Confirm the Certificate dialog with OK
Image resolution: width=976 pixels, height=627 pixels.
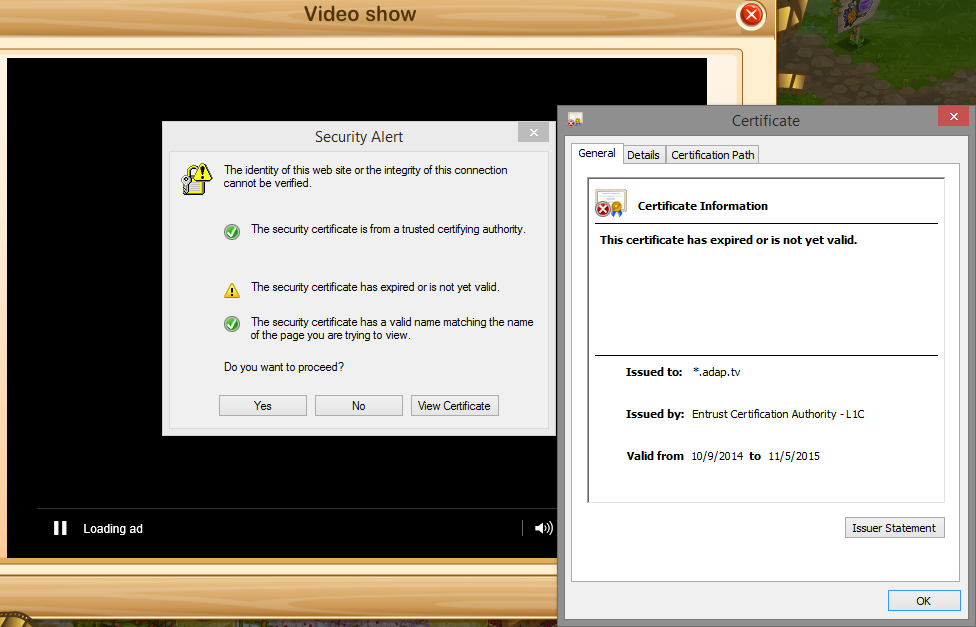(923, 600)
